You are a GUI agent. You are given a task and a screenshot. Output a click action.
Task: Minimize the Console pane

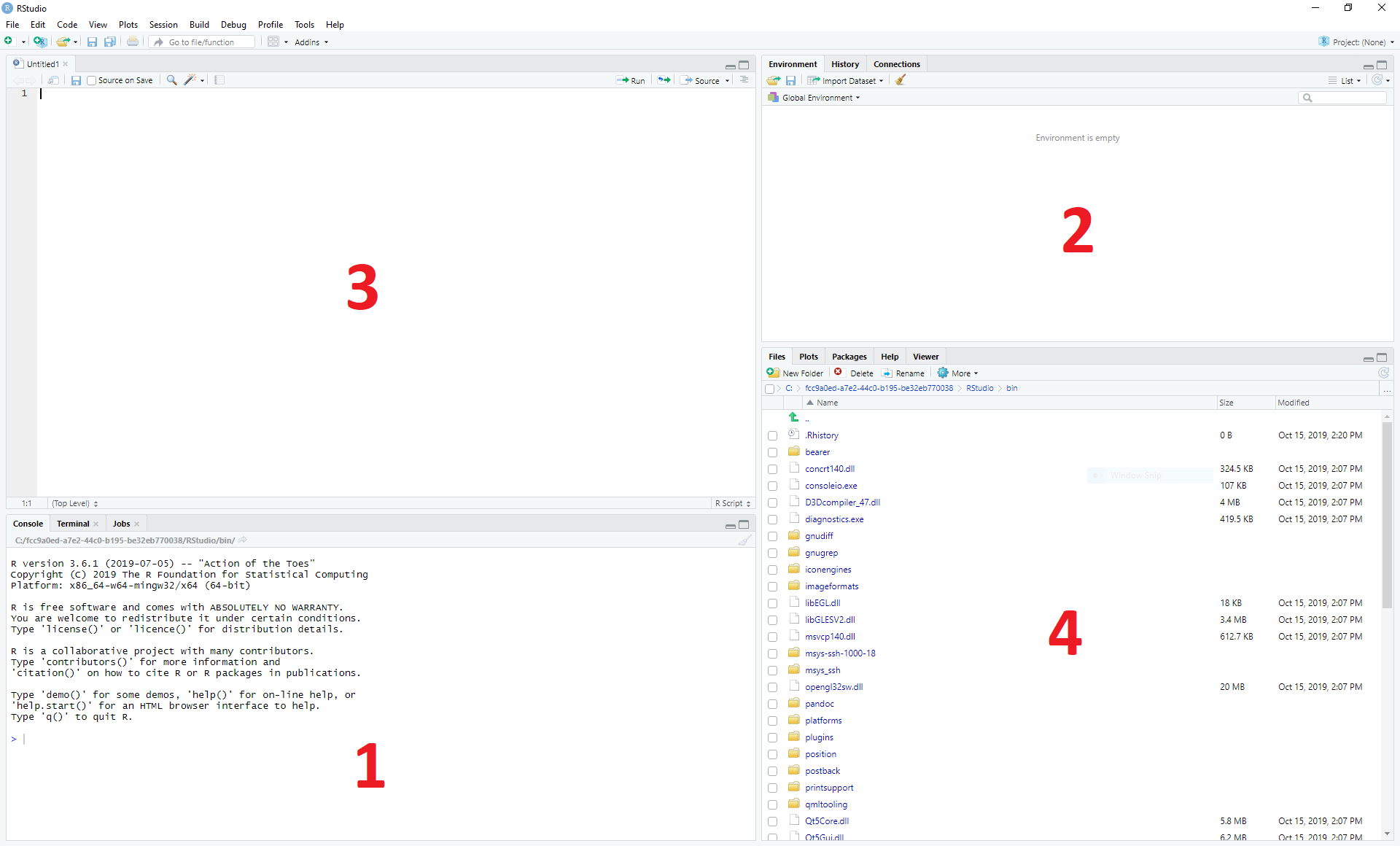click(x=730, y=525)
